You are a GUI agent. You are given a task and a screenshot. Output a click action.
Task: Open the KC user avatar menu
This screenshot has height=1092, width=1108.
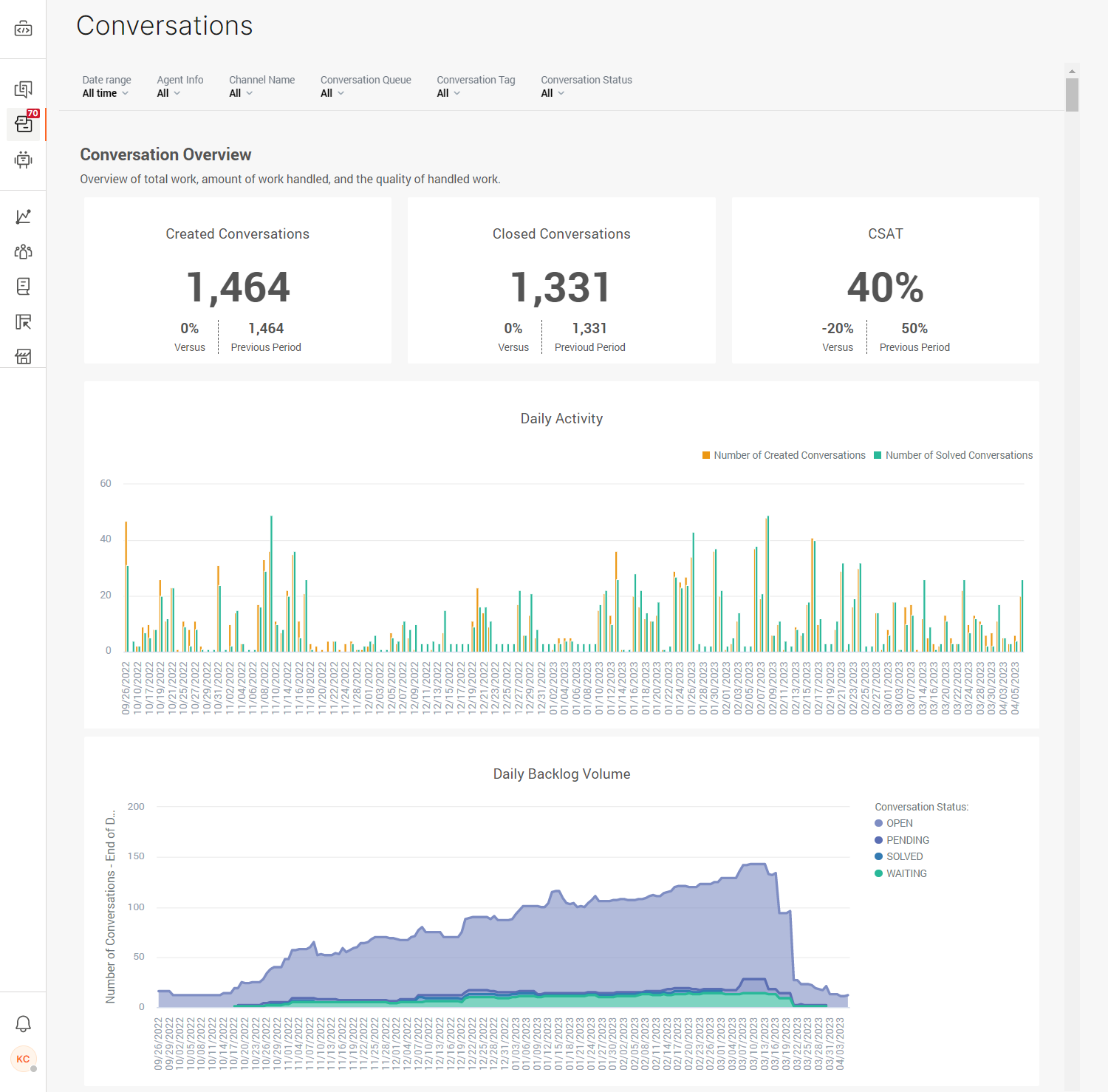click(x=23, y=1059)
